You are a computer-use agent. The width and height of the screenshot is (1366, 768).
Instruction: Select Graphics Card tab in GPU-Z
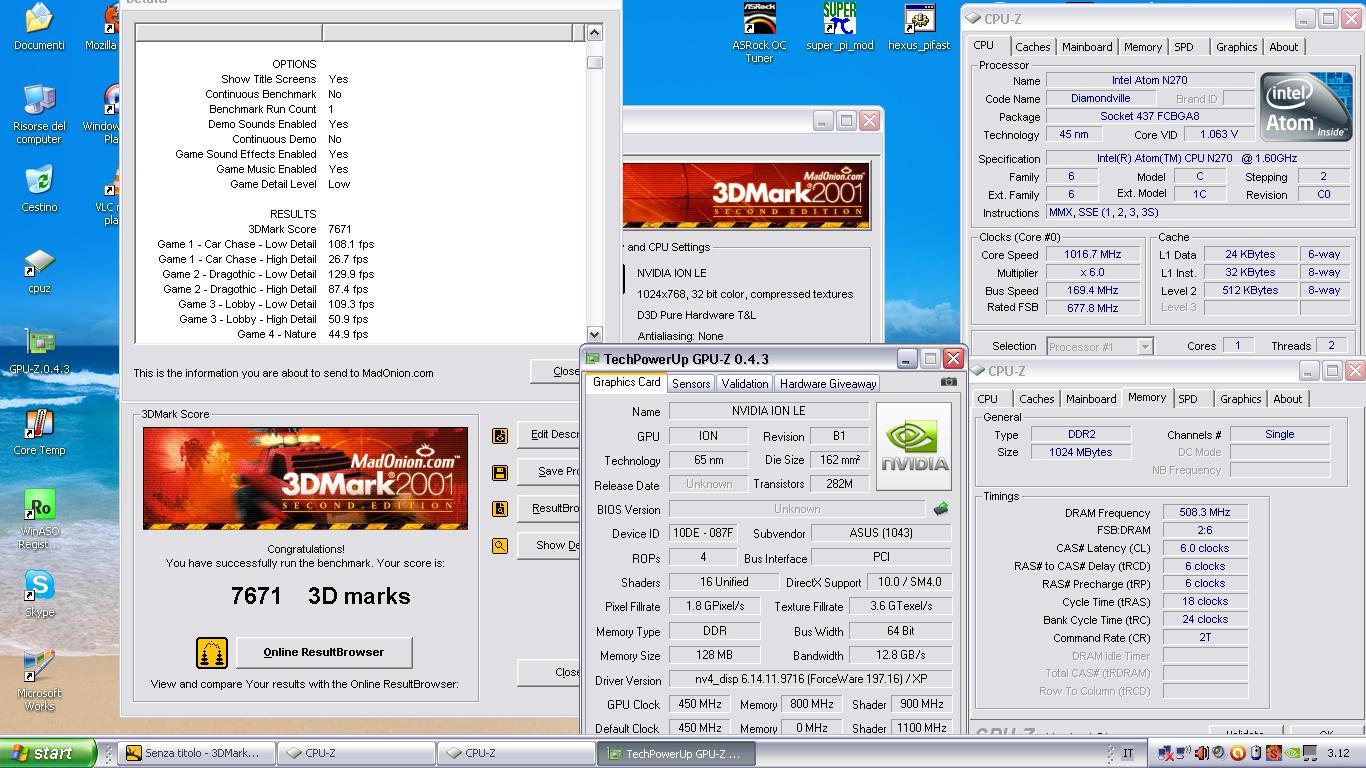point(626,382)
